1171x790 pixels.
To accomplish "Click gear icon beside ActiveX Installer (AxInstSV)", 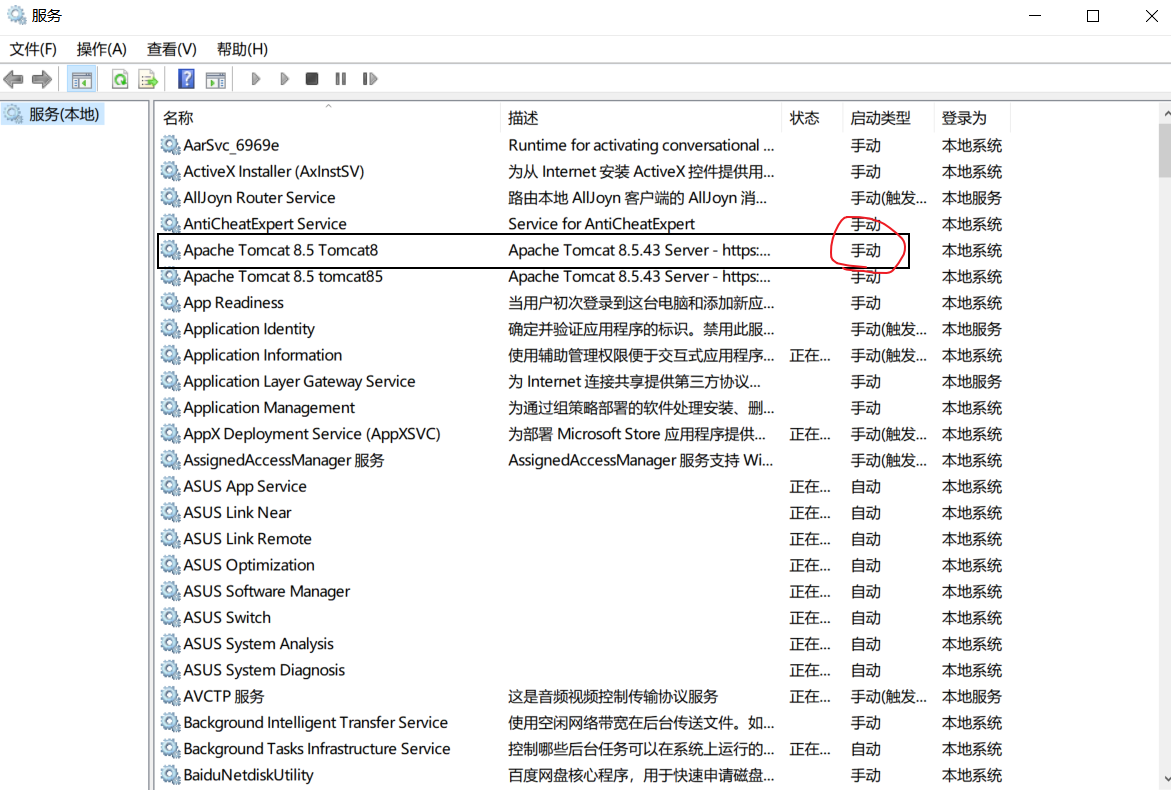I will click(170, 171).
